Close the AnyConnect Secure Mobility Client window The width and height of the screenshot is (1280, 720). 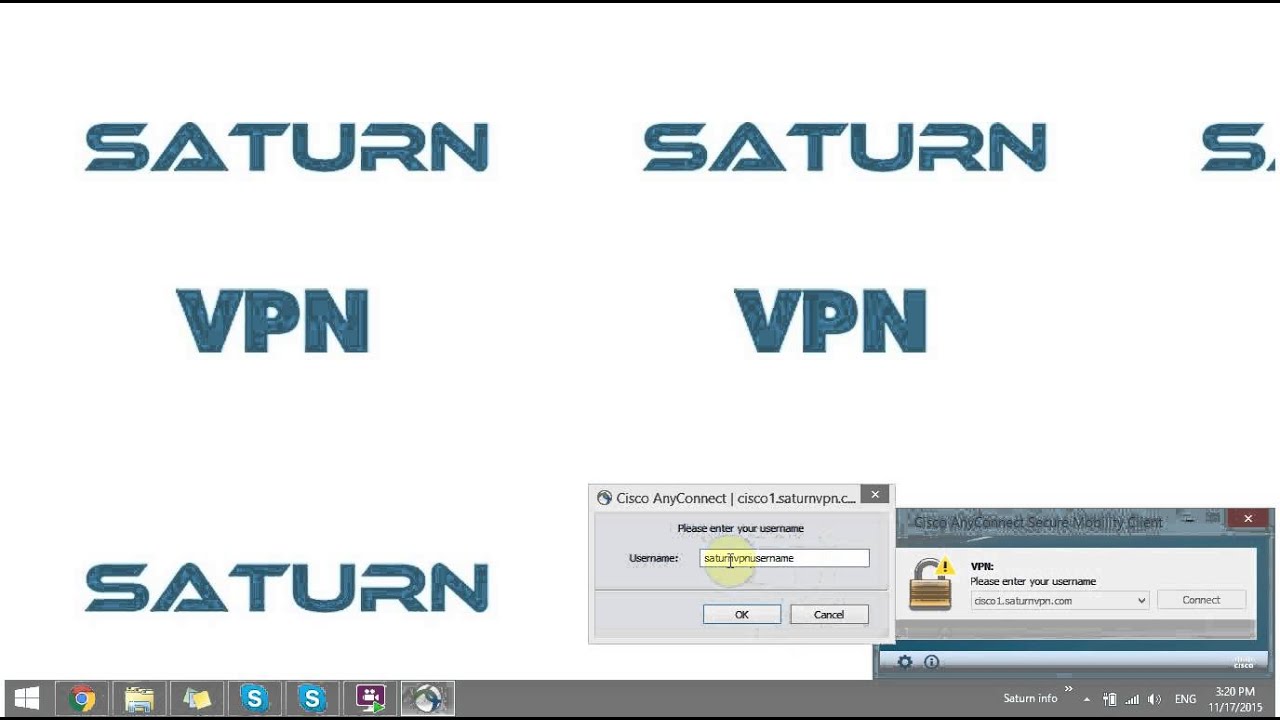pos(1248,518)
